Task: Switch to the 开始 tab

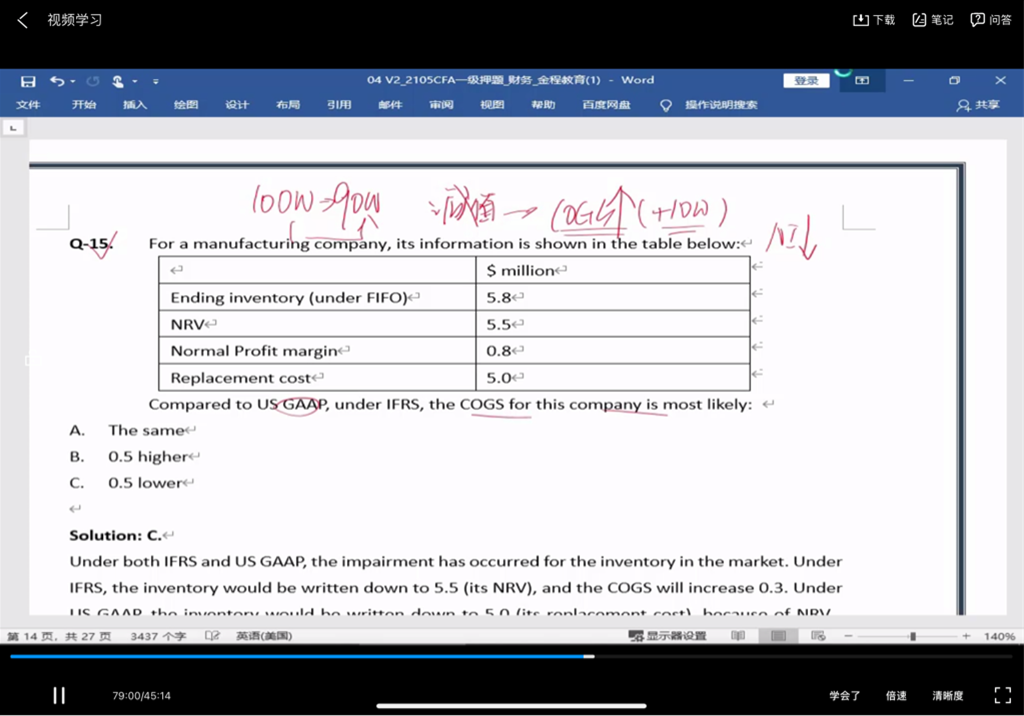Action: click(x=84, y=105)
